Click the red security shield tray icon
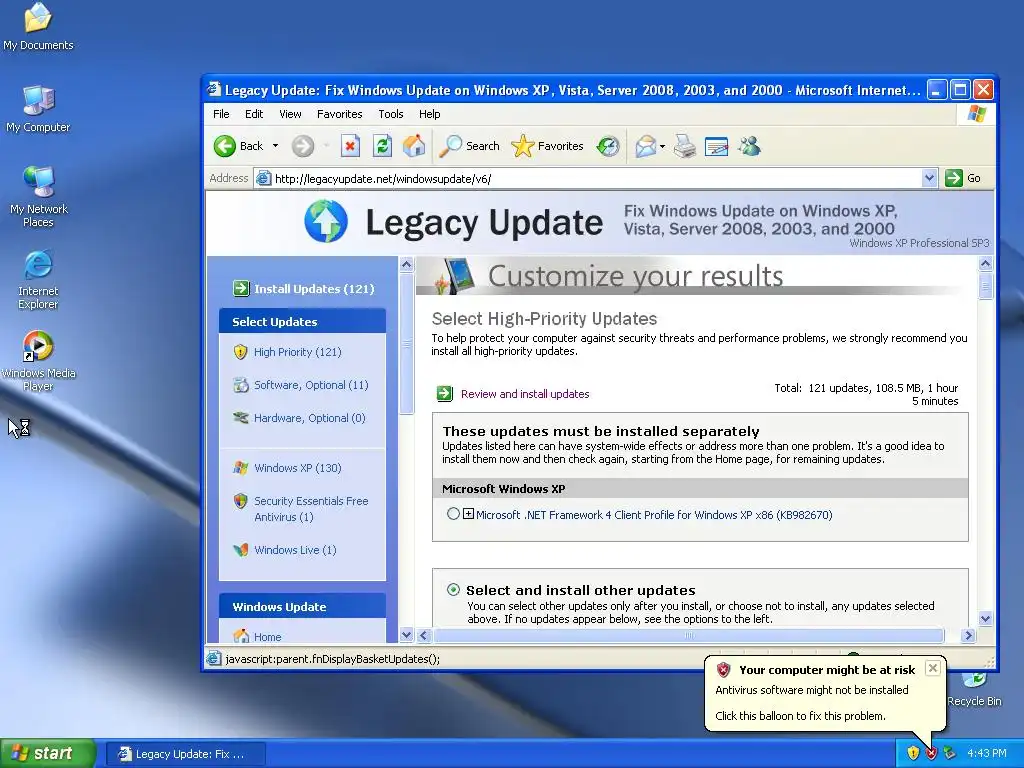1024x768 pixels. 931,753
